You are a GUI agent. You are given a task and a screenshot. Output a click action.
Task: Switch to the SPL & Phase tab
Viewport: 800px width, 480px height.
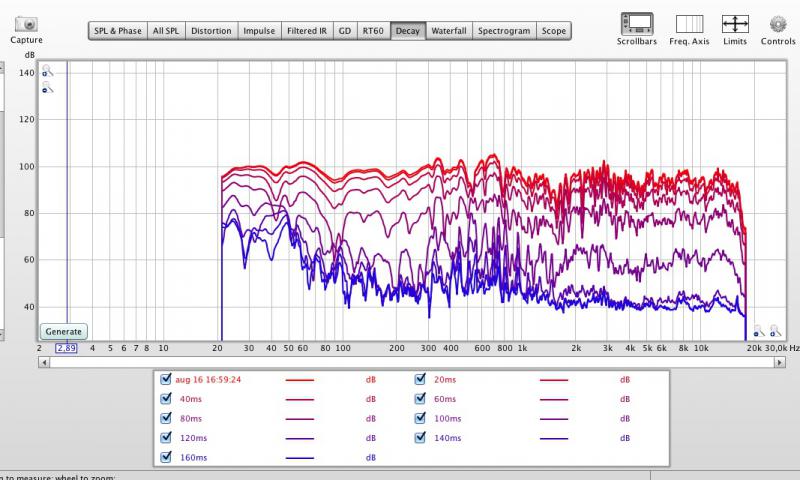pyautogui.click(x=118, y=31)
